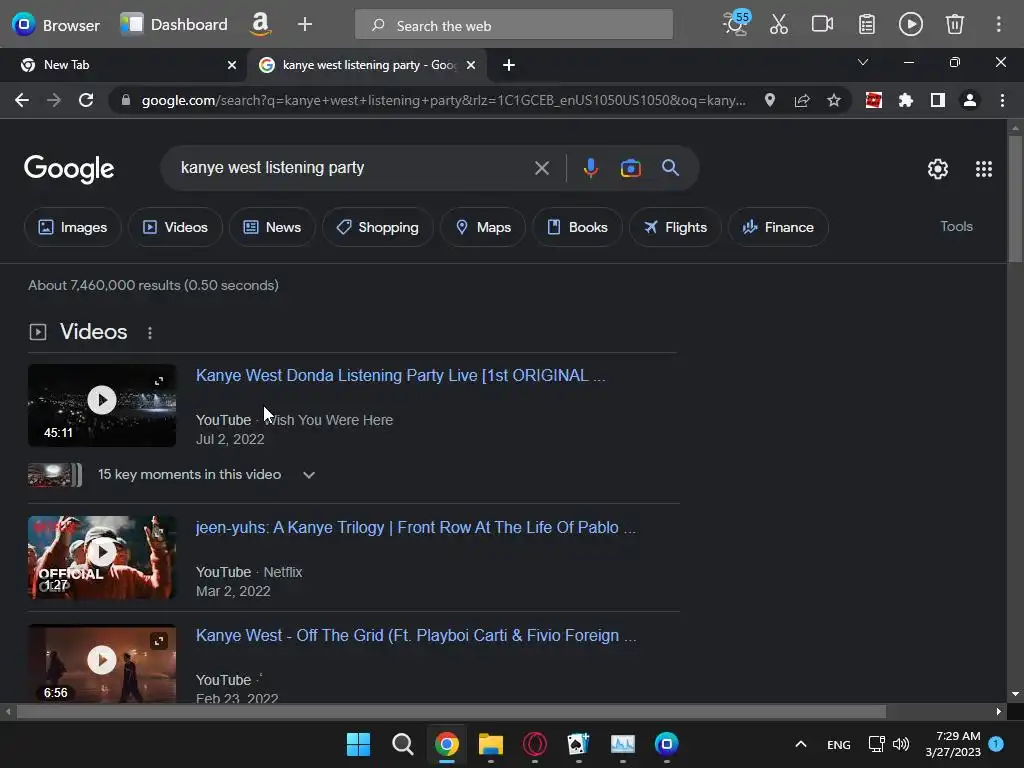Filter results by Maps
The height and width of the screenshot is (768, 1024).
click(x=483, y=227)
